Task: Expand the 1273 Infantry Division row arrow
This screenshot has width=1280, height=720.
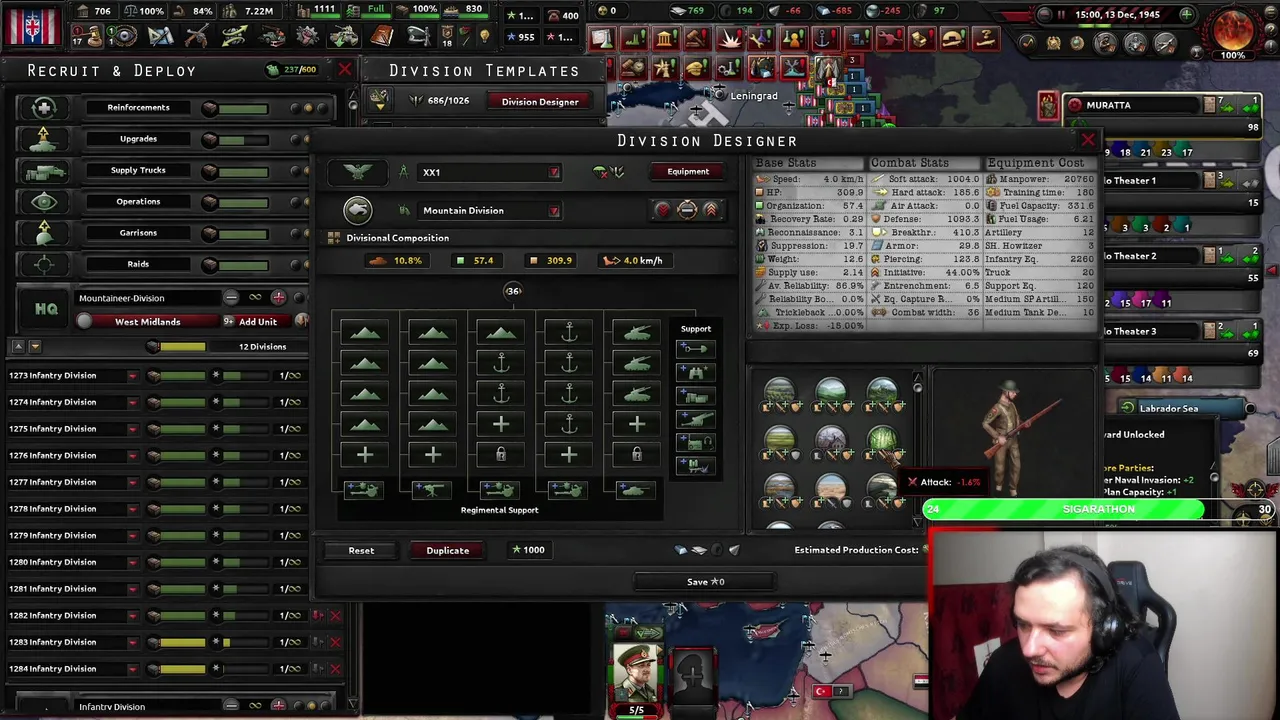Action: pos(132,376)
